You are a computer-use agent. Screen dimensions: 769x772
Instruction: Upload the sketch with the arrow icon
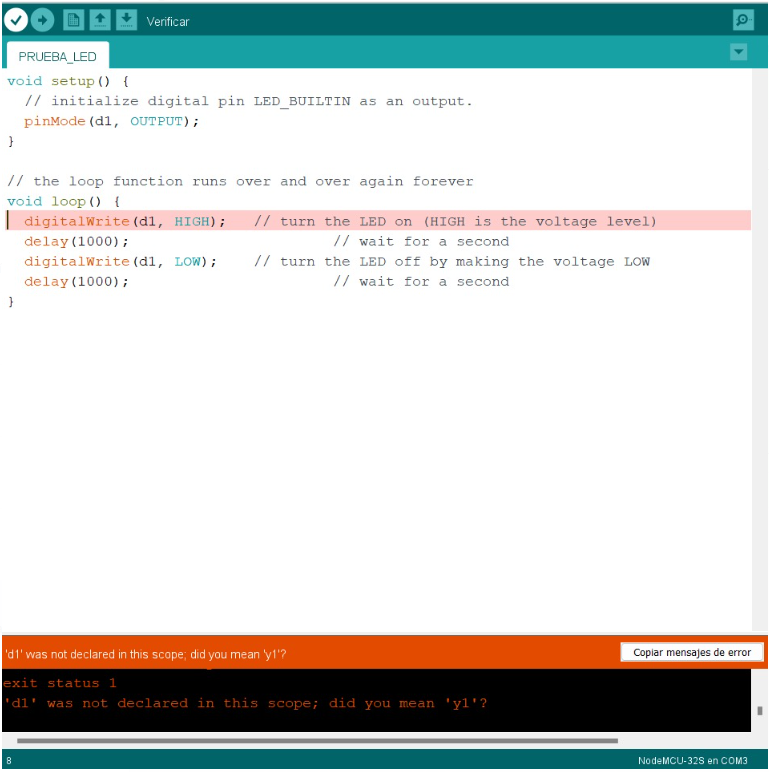[x=42, y=19]
